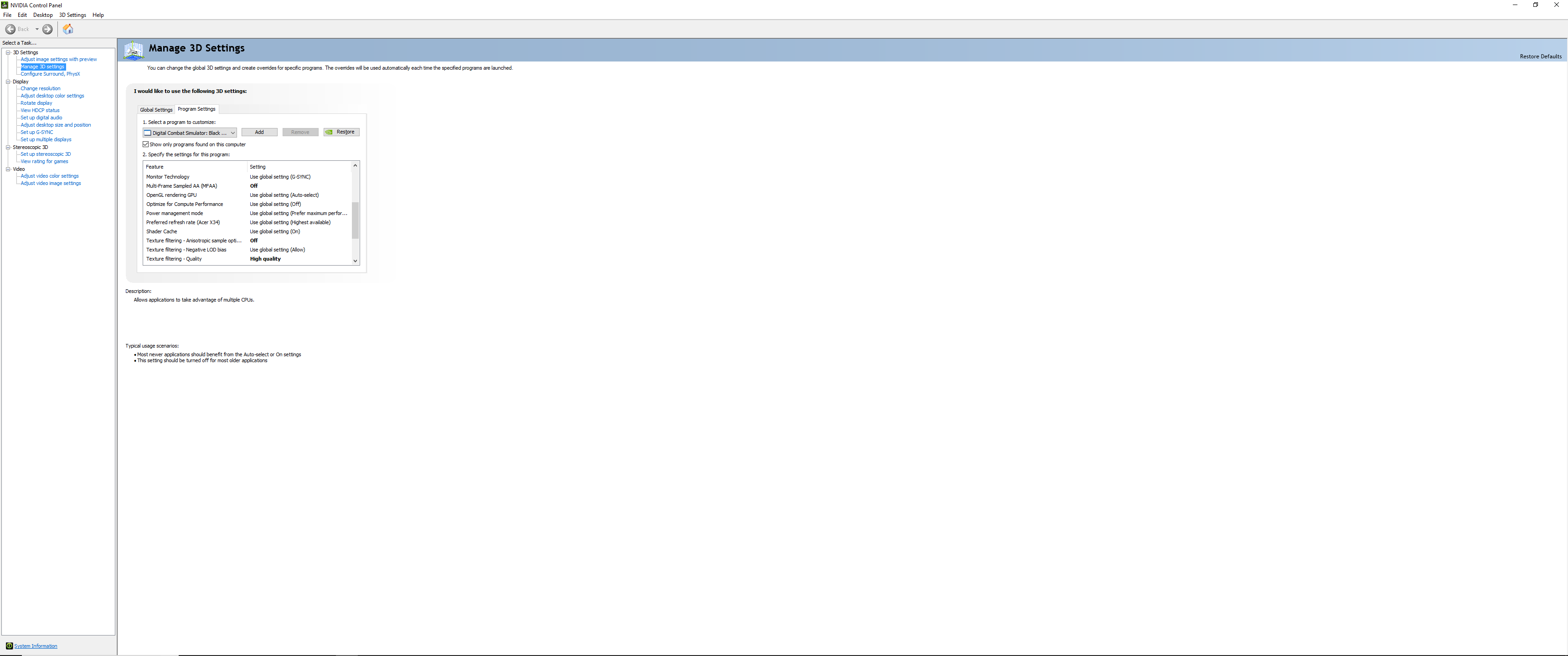Open View HDCP status
This screenshot has height=656, width=1568.
click(40, 111)
